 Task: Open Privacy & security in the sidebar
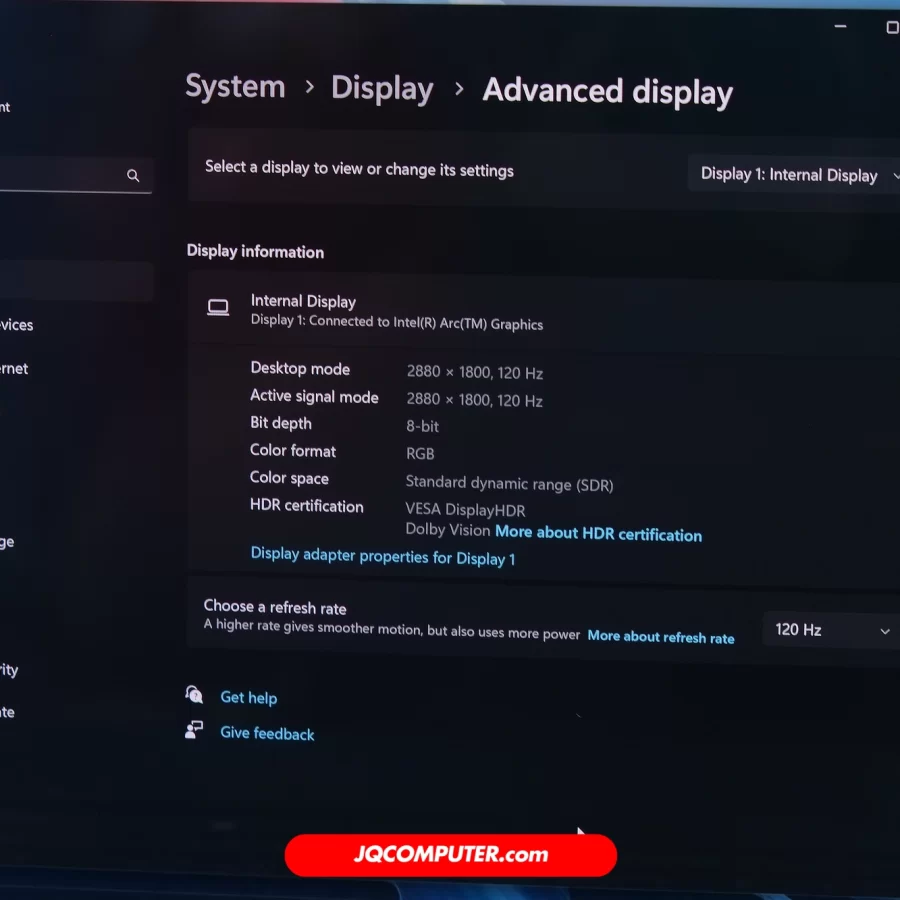[x=9, y=670]
